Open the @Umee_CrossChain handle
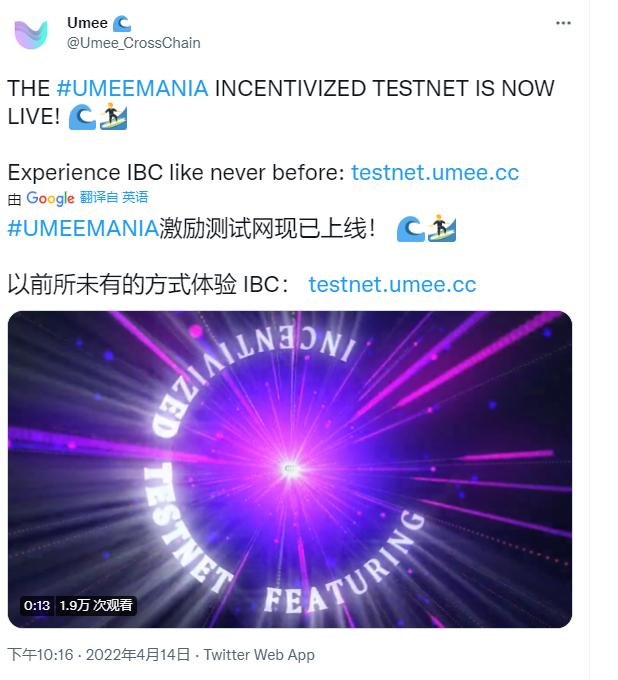This screenshot has width=618, height=680. [134, 43]
